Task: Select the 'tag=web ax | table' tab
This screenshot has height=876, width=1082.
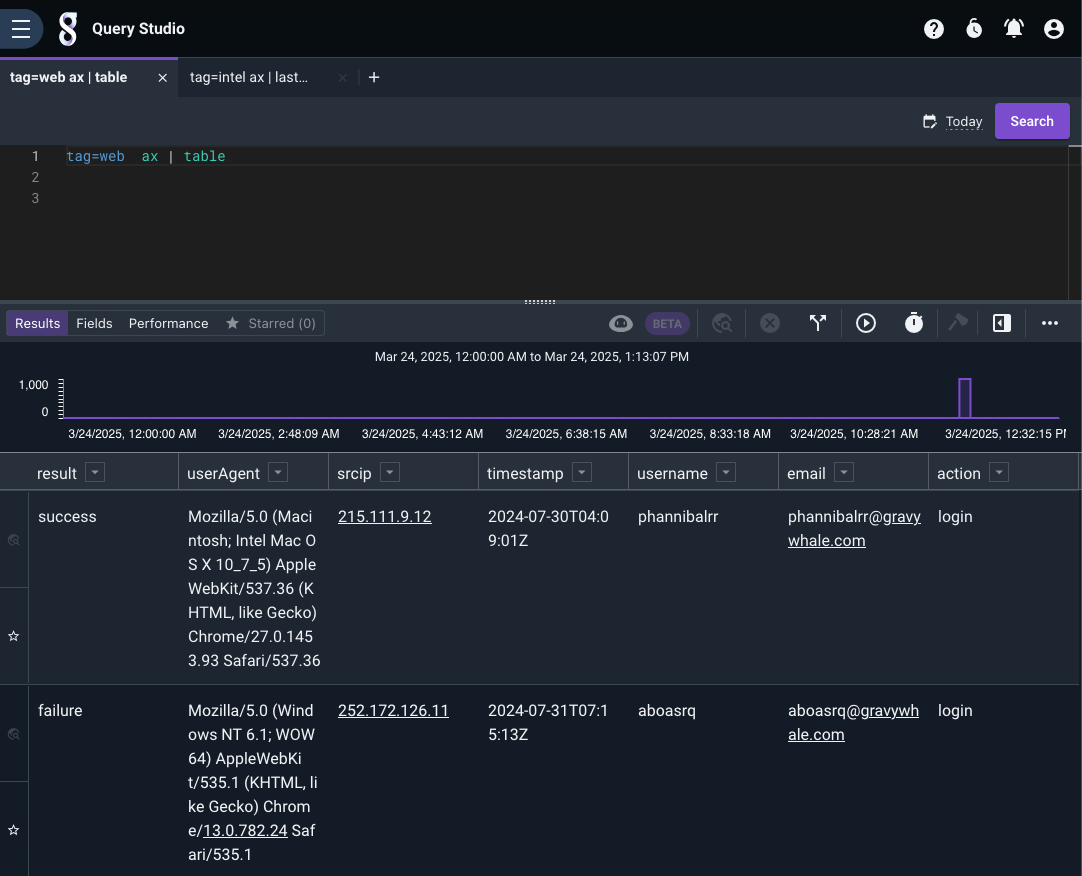Action: pyautogui.click(x=68, y=77)
